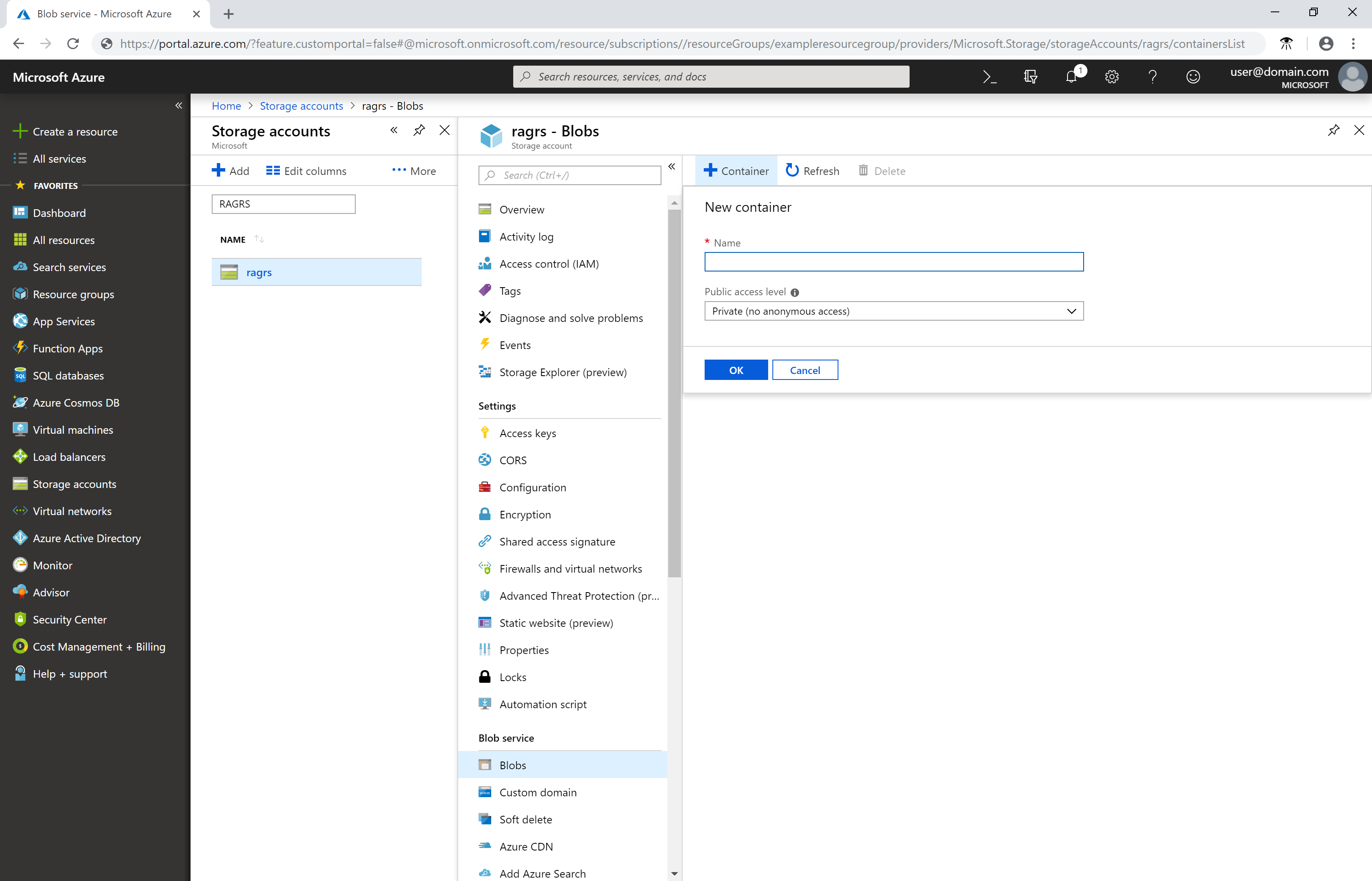Click the Encryption settings icon

[486, 514]
